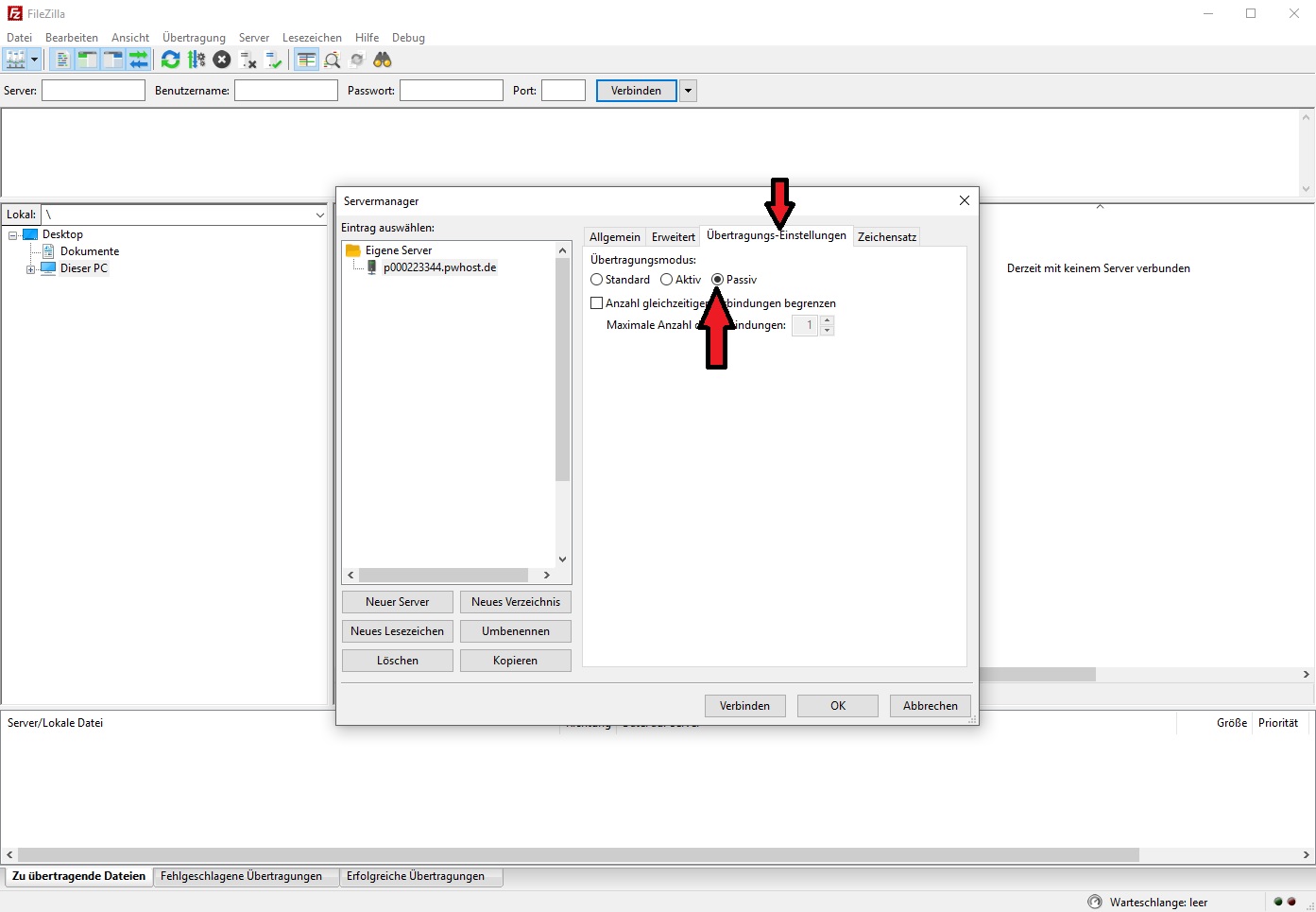Expand the Dieser PC tree node

pyautogui.click(x=31, y=269)
